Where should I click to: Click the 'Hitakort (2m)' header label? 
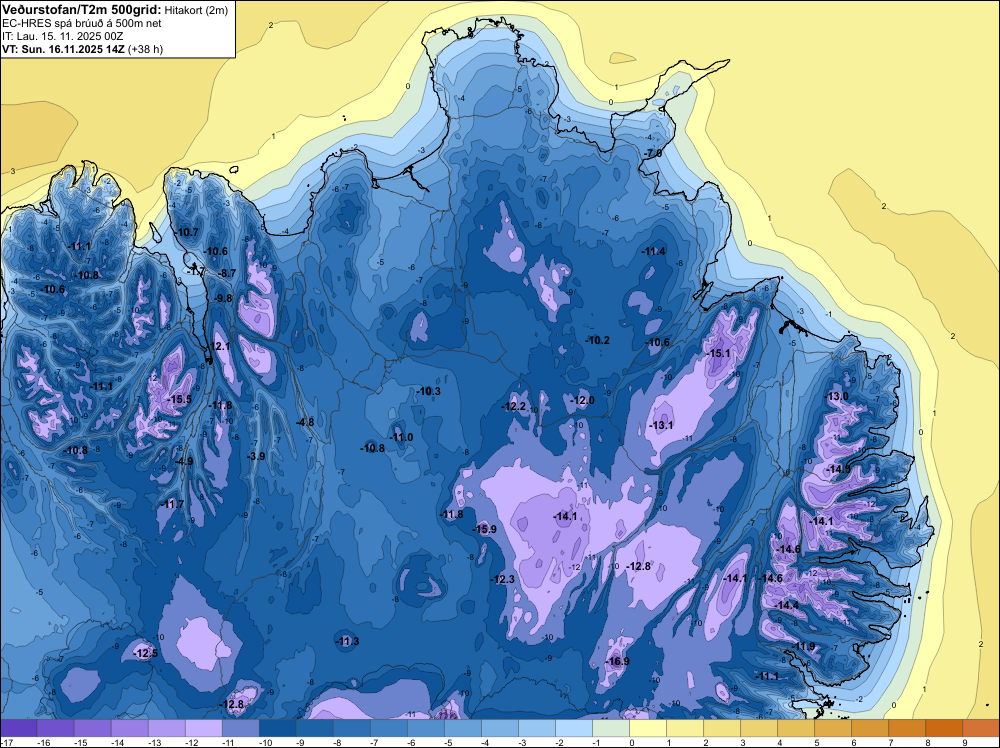pyautogui.click(x=196, y=10)
